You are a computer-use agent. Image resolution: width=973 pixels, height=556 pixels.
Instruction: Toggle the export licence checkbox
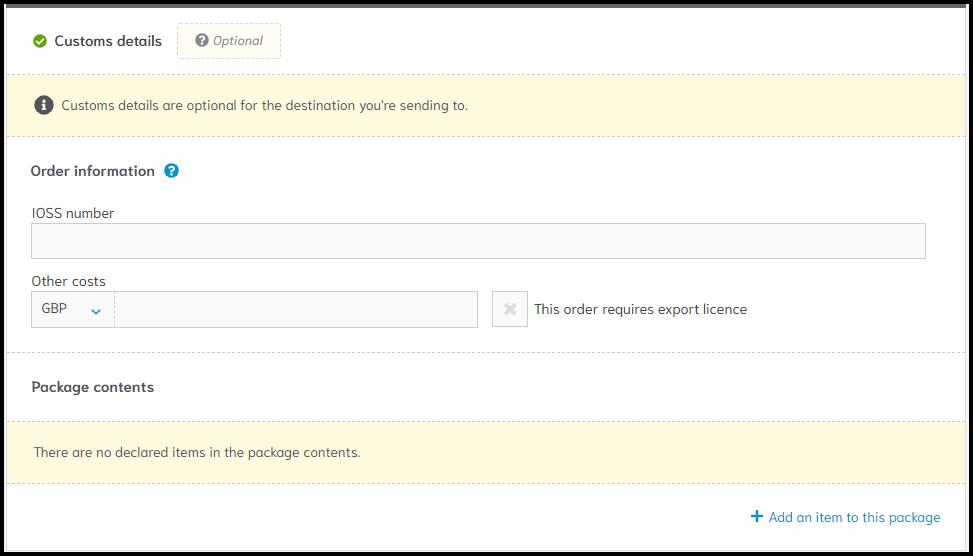510,309
